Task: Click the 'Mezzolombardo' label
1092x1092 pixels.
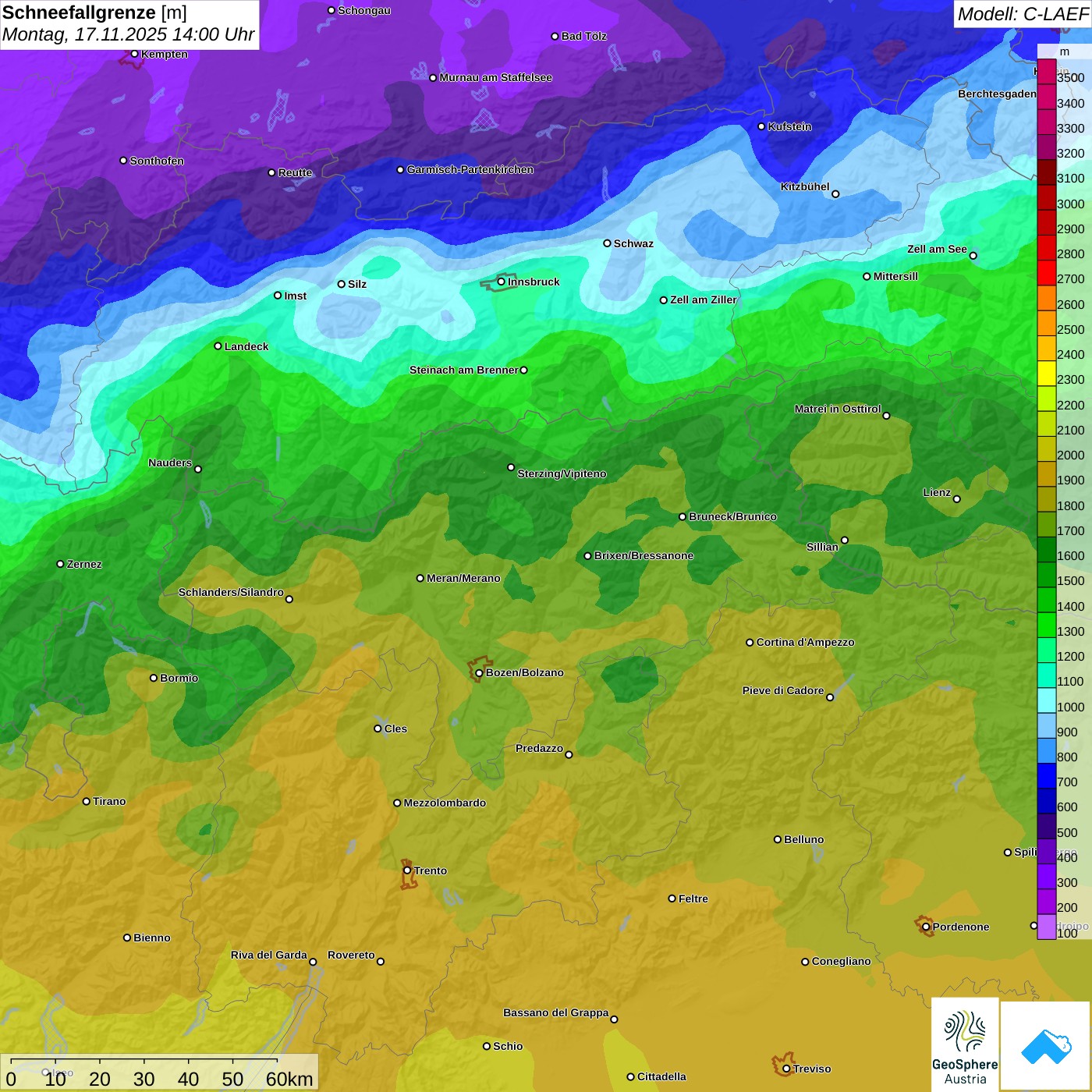Action: 445,803
